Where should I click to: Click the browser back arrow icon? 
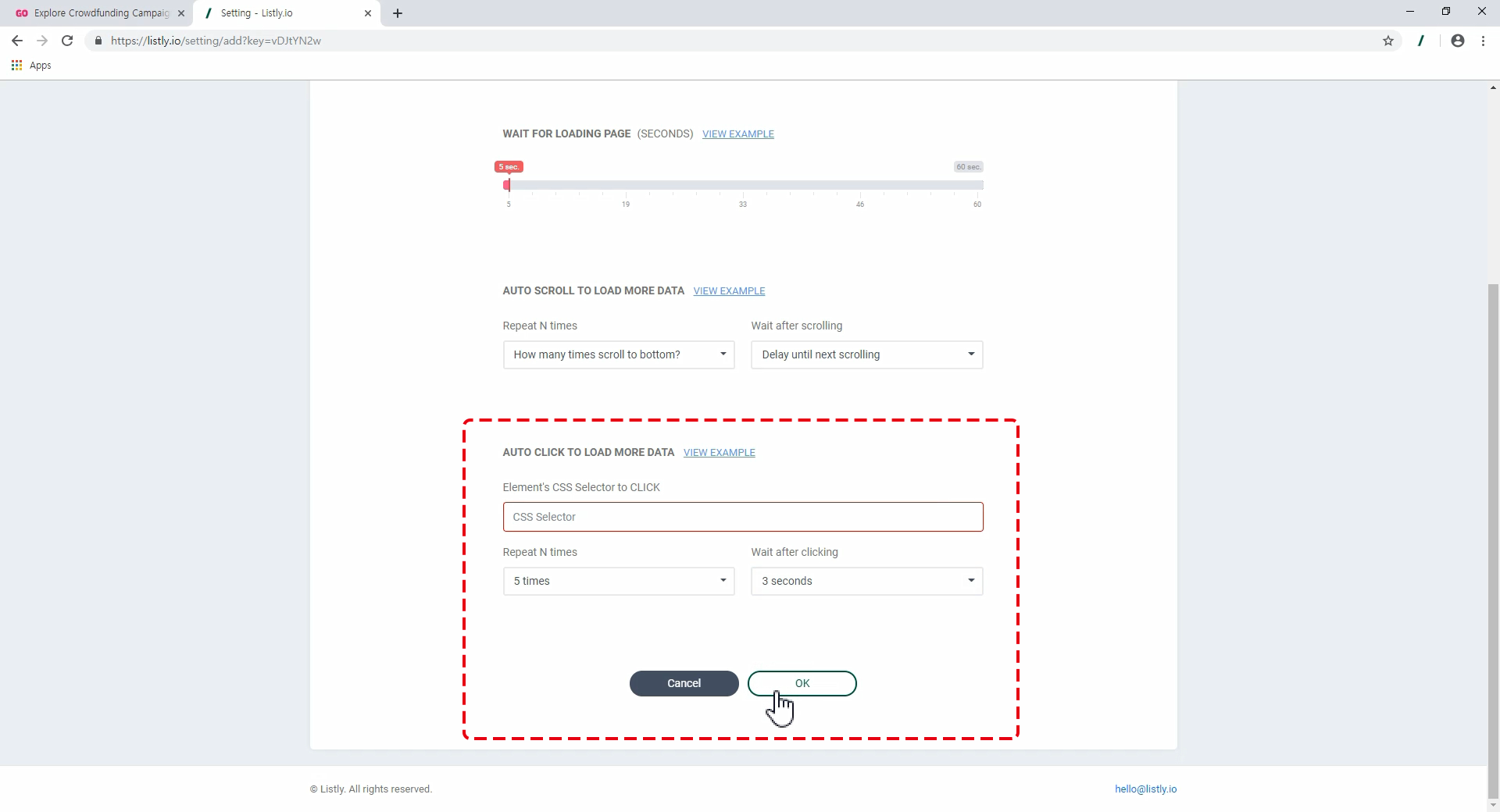click(17, 41)
